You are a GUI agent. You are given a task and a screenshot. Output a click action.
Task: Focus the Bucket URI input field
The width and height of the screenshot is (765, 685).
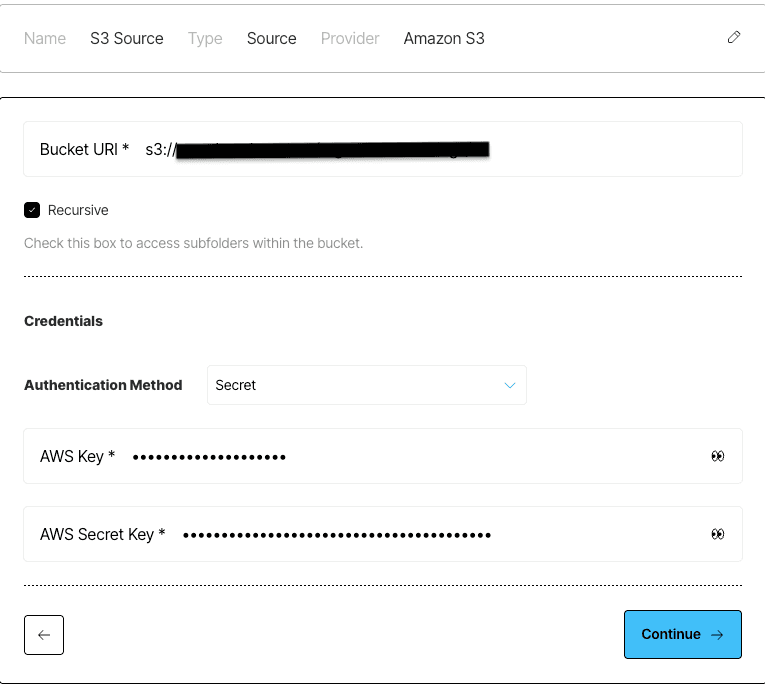coord(383,149)
